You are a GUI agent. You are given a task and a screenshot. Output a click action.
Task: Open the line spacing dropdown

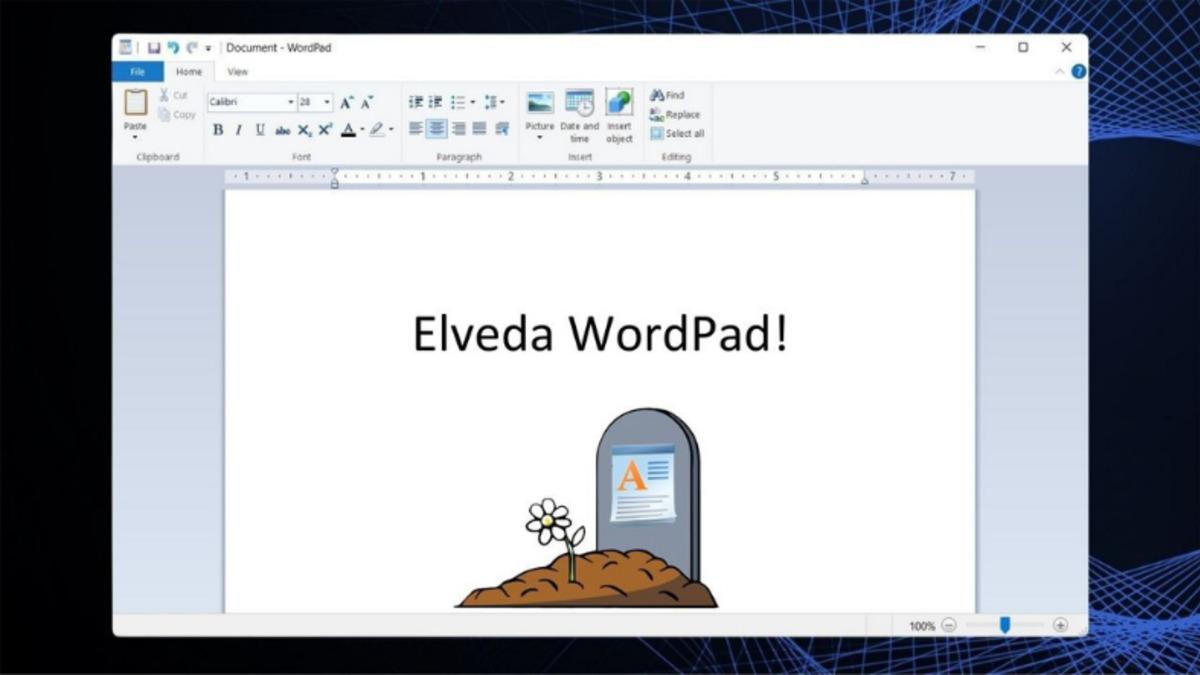503,101
